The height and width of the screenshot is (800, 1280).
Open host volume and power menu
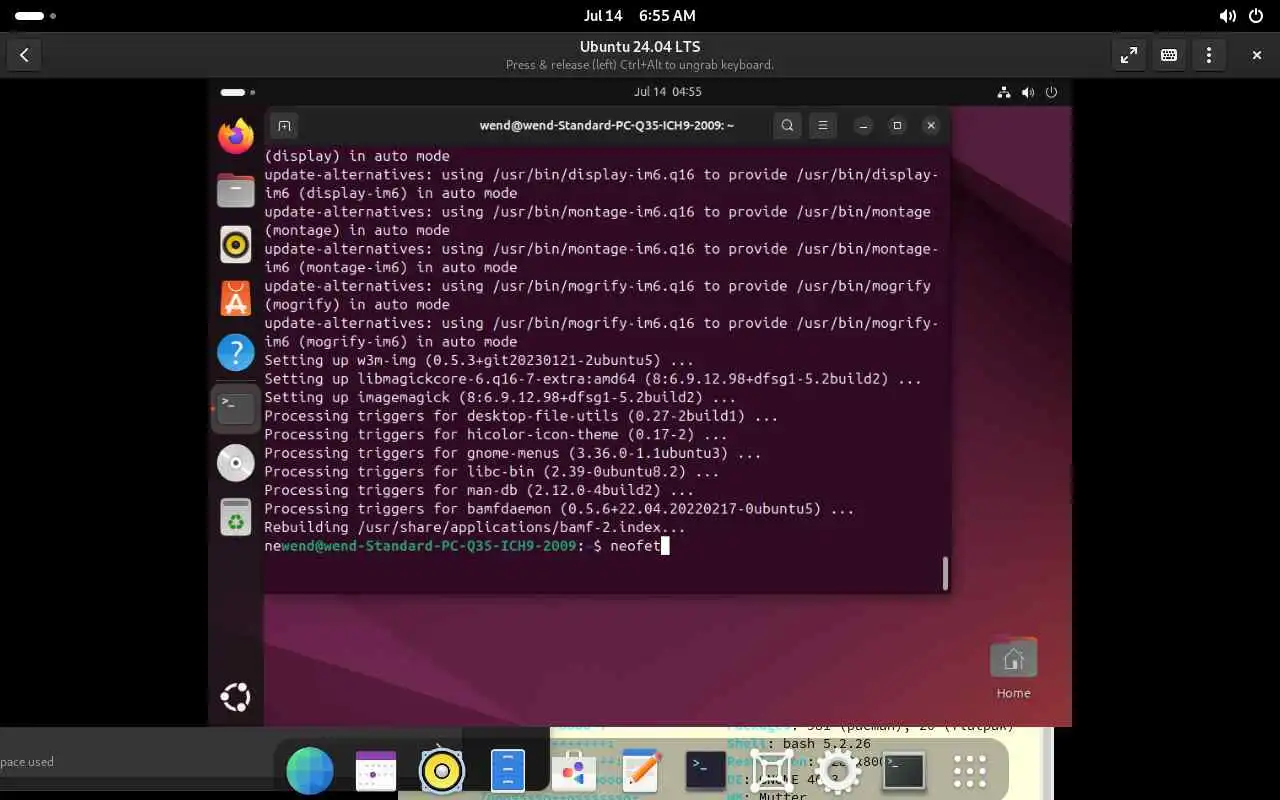pos(1241,16)
